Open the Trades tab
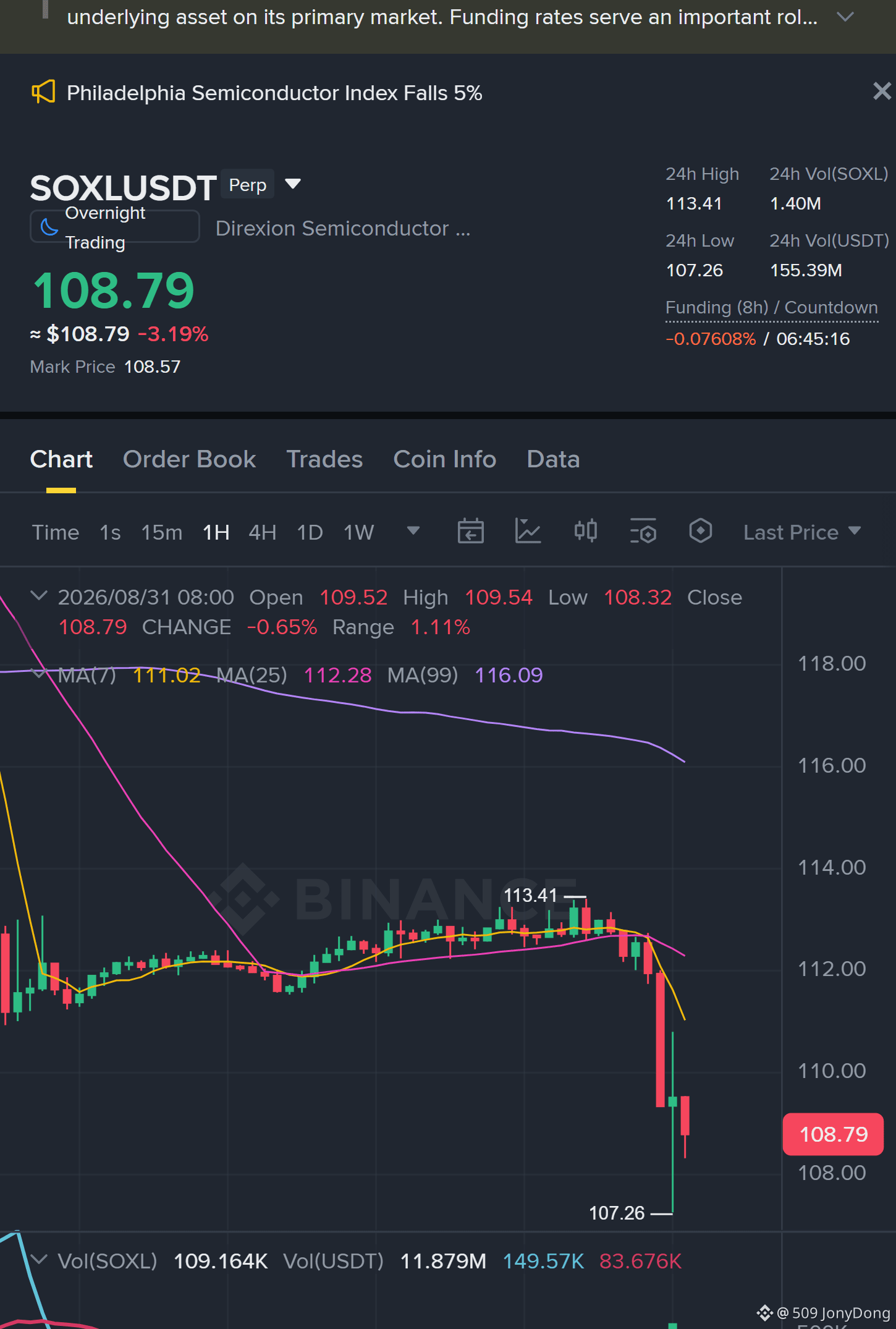The width and height of the screenshot is (896, 1329). (324, 459)
